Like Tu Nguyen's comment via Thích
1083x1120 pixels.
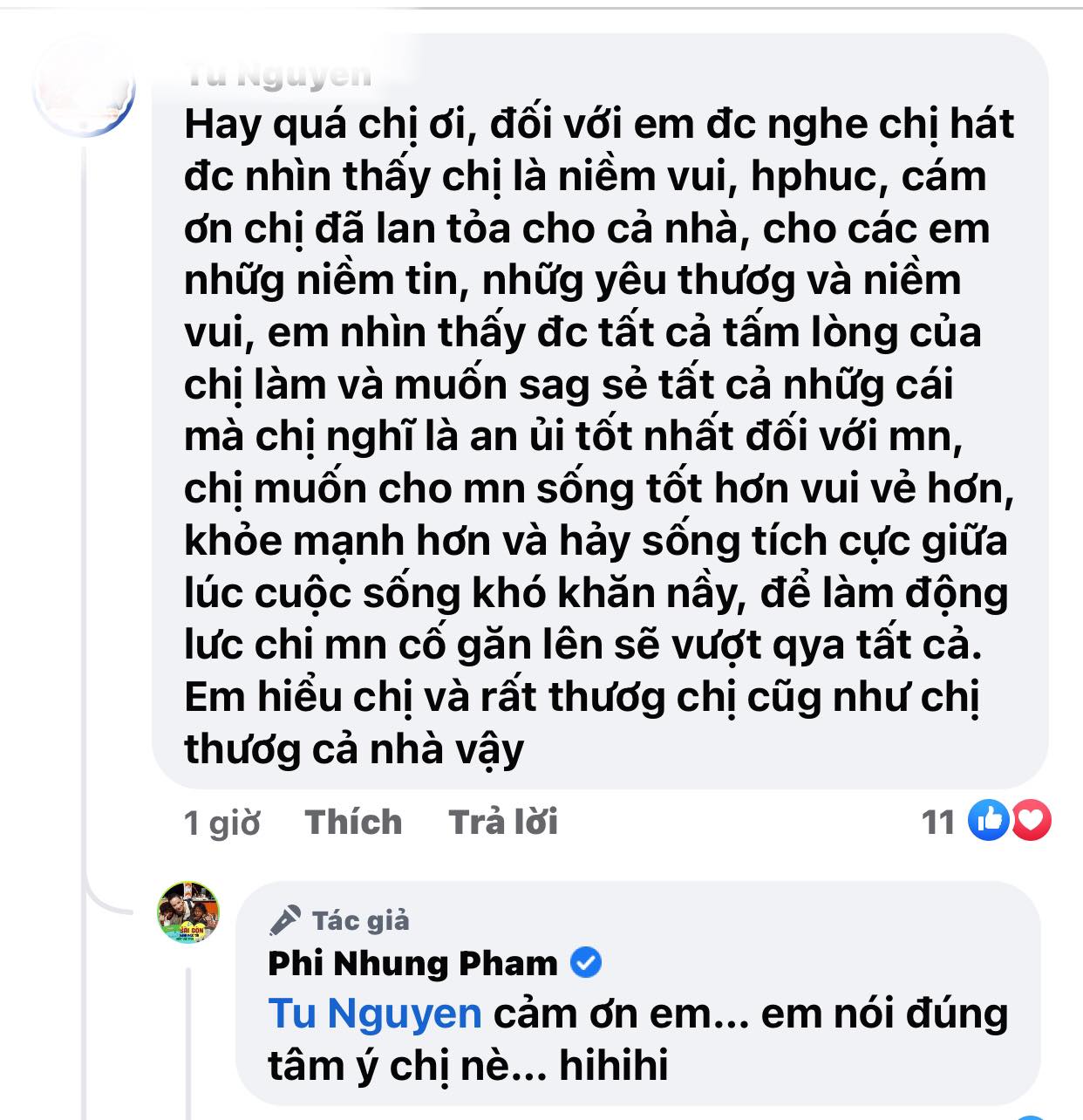pyautogui.click(x=351, y=821)
